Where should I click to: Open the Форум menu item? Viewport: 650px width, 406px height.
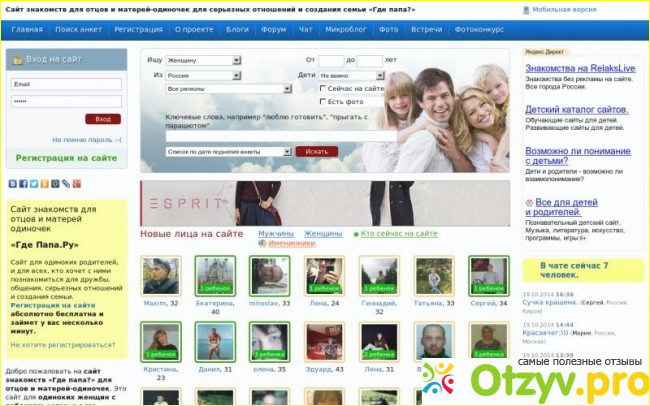pyautogui.click(x=272, y=30)
